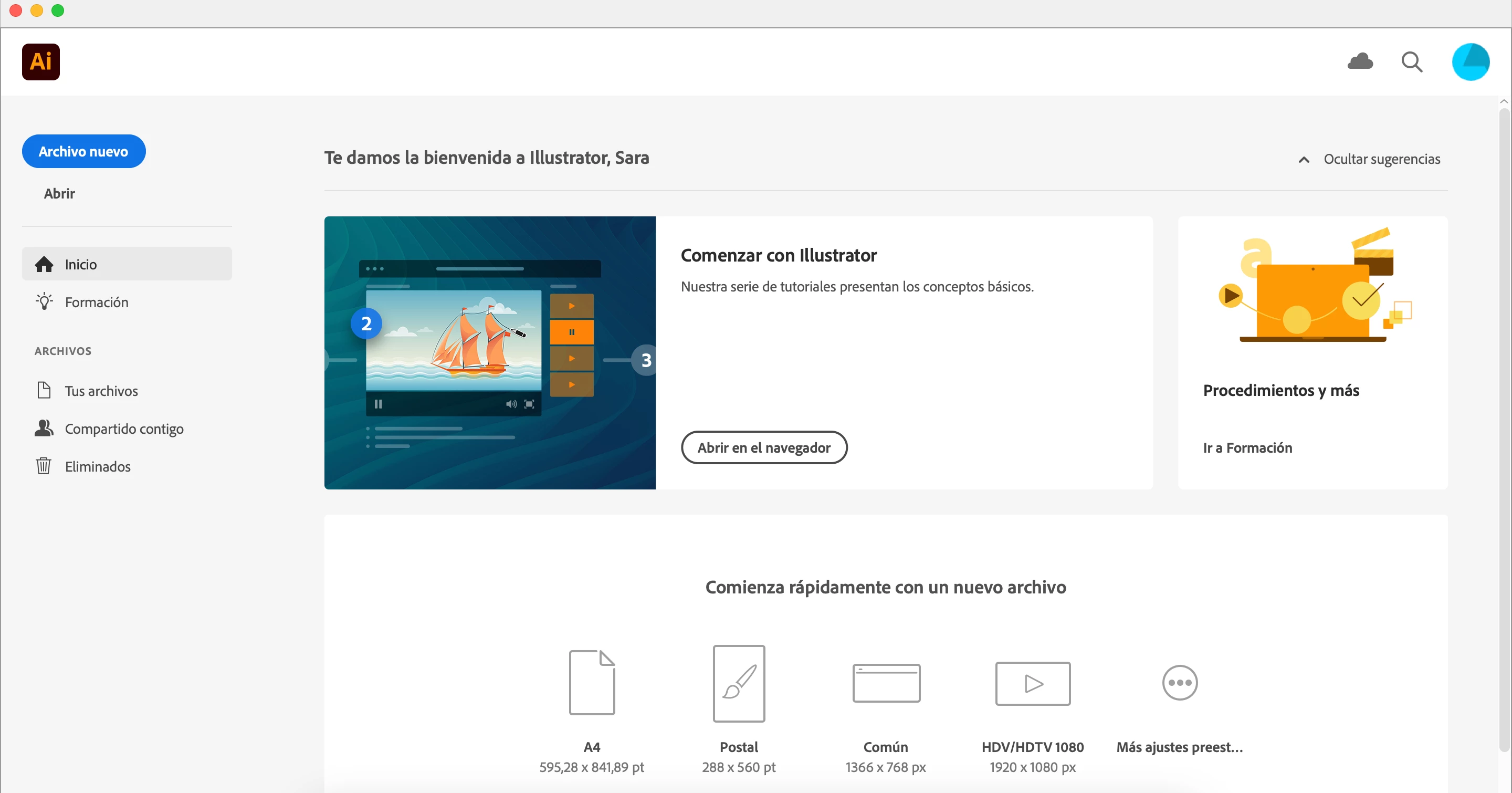Show Compartido contigo files
This screenshot has width=1512, height=793.
[x=124, y=429]
